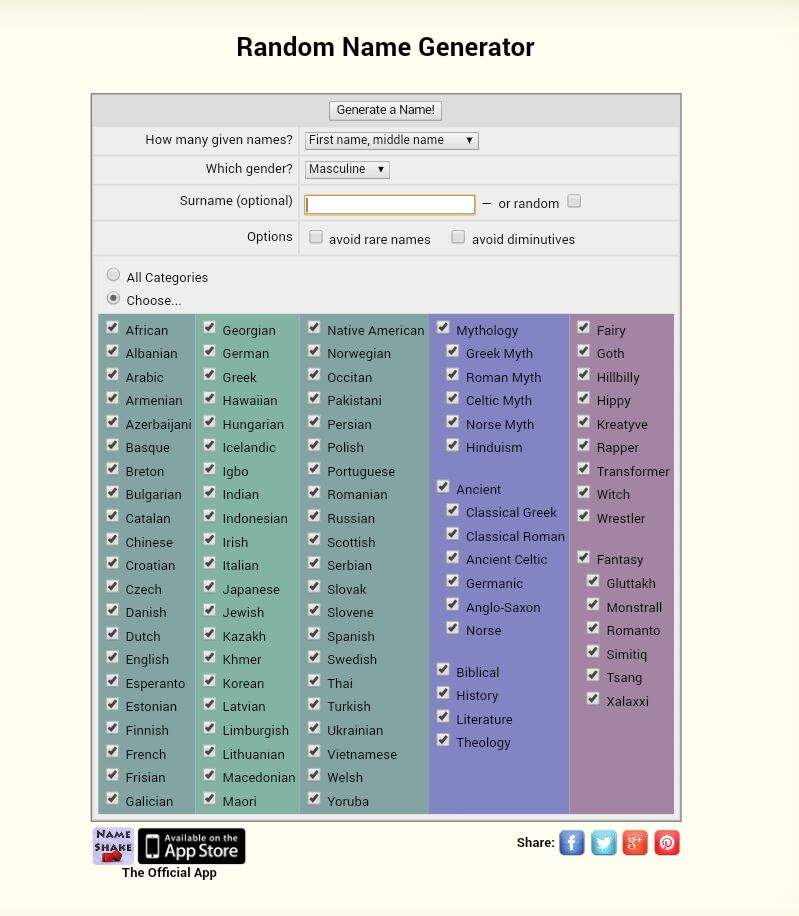Uncheck the Galician category

pos(113,799)
